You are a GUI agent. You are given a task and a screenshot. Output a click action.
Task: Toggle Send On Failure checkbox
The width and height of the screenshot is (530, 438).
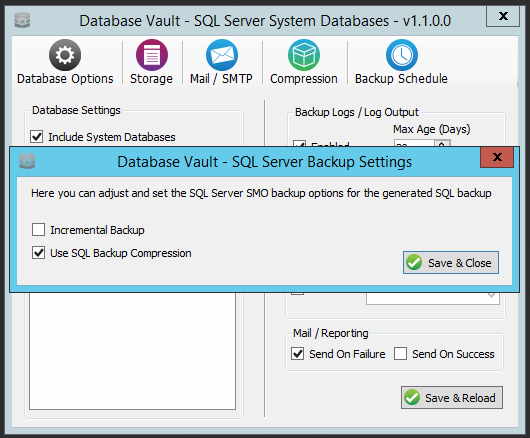pyautogui.click(x=297, y=354)
